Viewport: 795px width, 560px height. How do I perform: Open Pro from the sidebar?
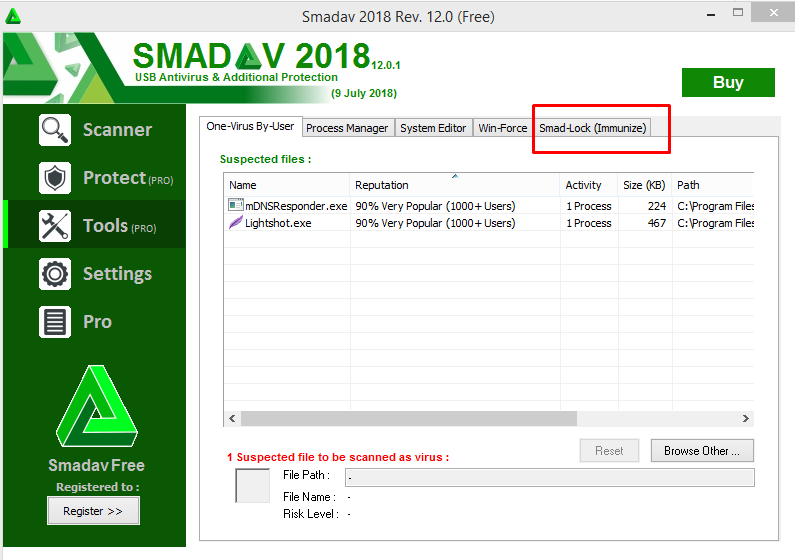tap(95, 322)
